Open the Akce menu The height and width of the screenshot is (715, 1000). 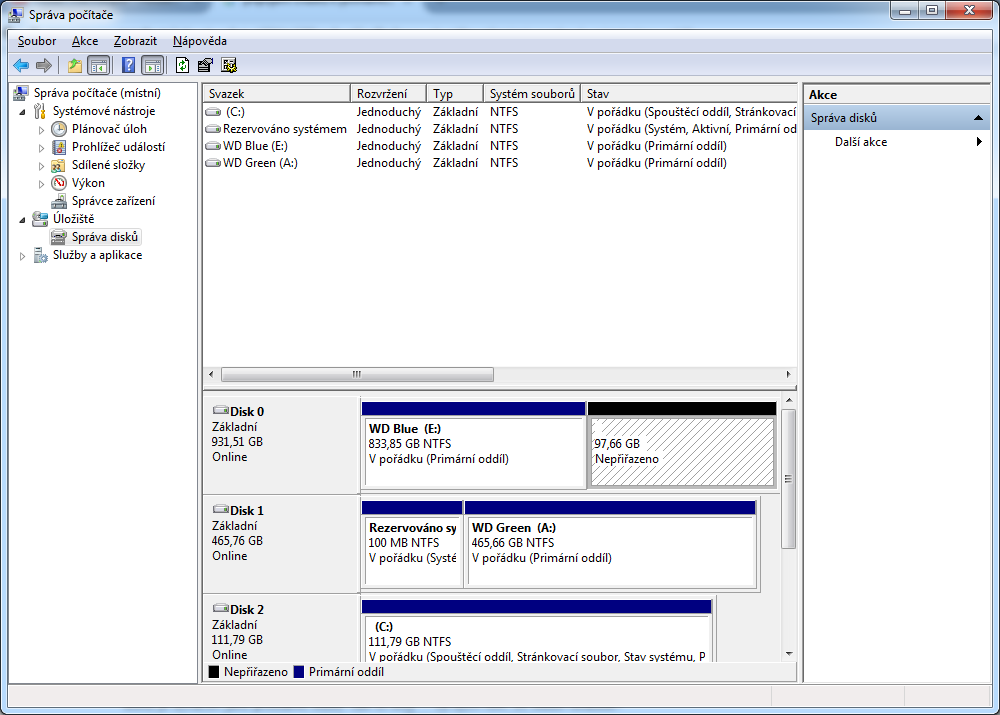point(85,41)
